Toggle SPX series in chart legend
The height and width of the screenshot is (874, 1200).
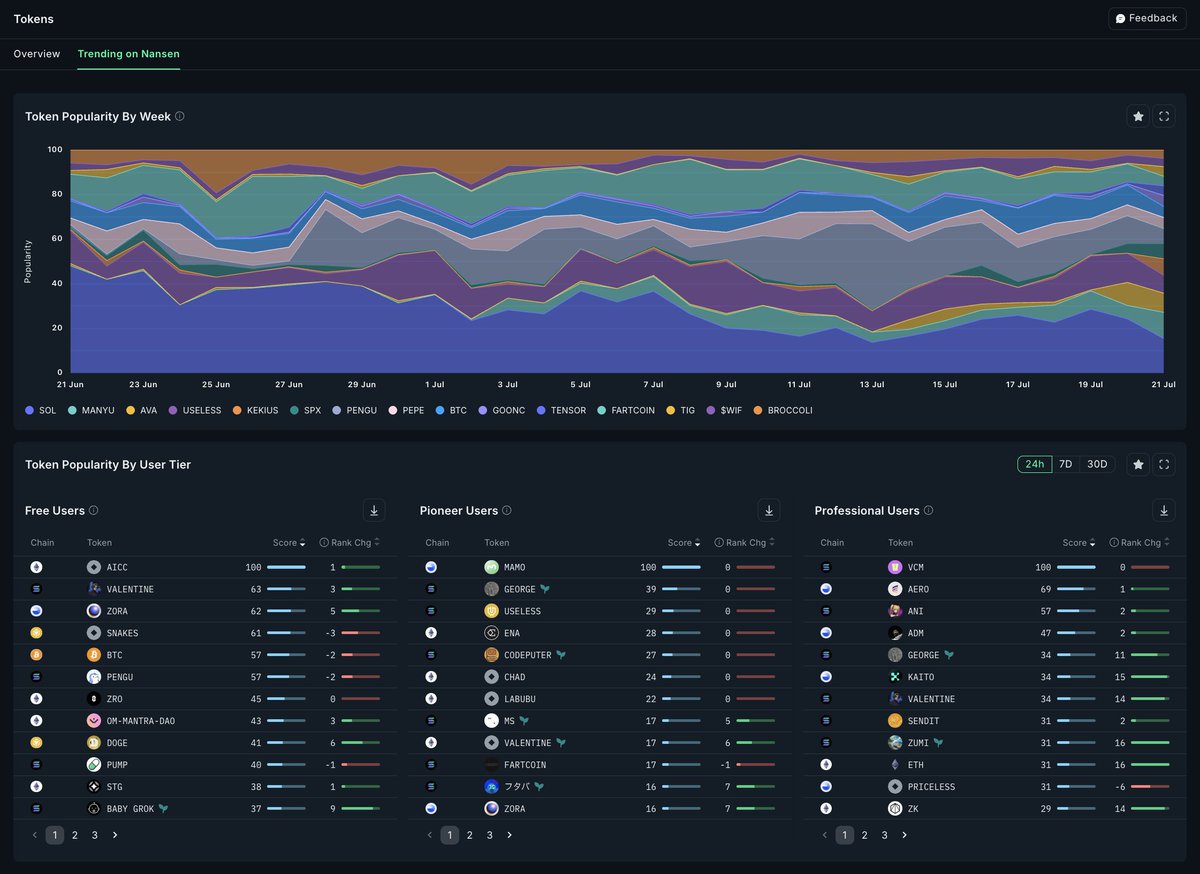pos(305,410)
